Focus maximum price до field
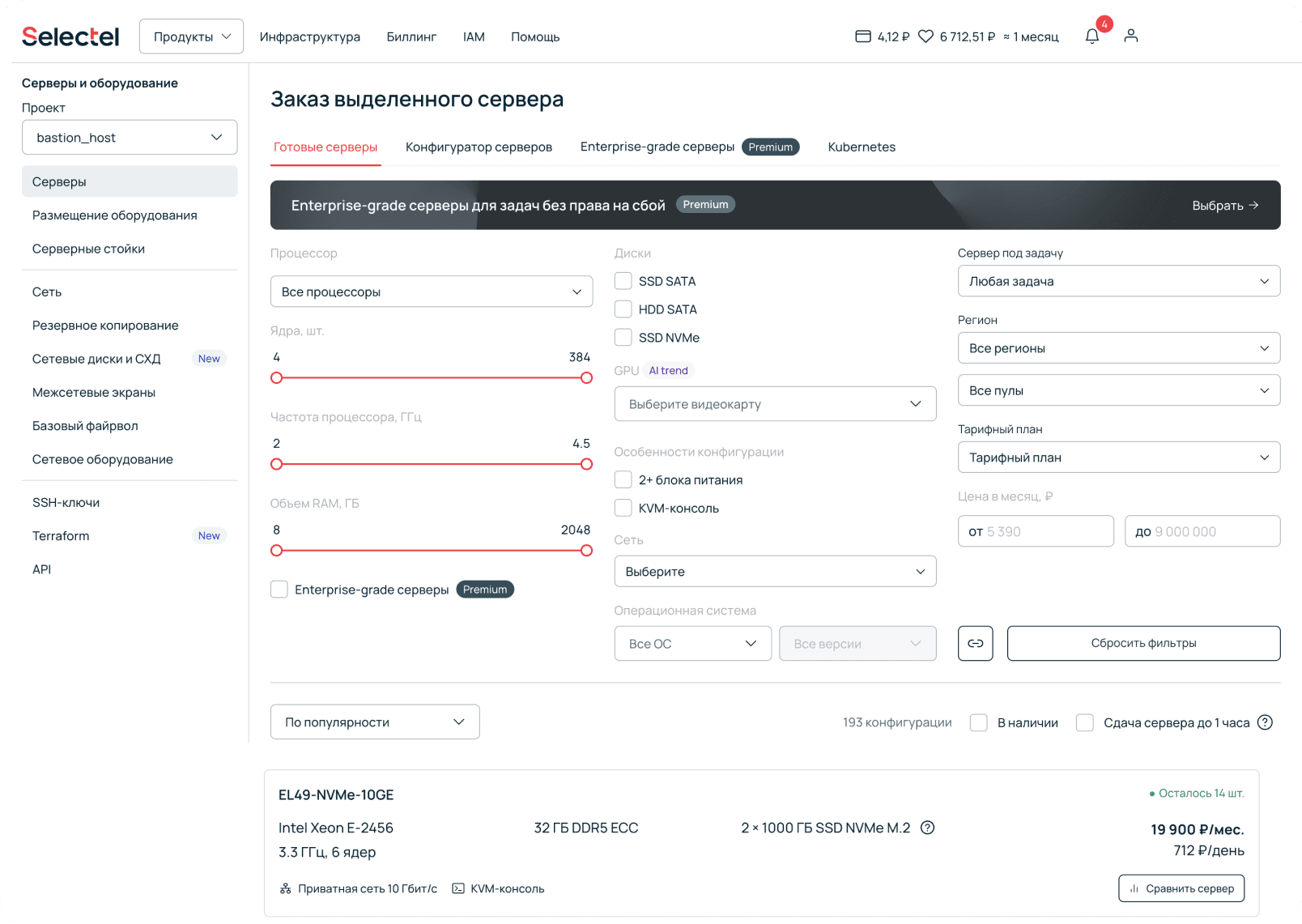The height and width of the screenshot is (924, 1302). 1202,531
